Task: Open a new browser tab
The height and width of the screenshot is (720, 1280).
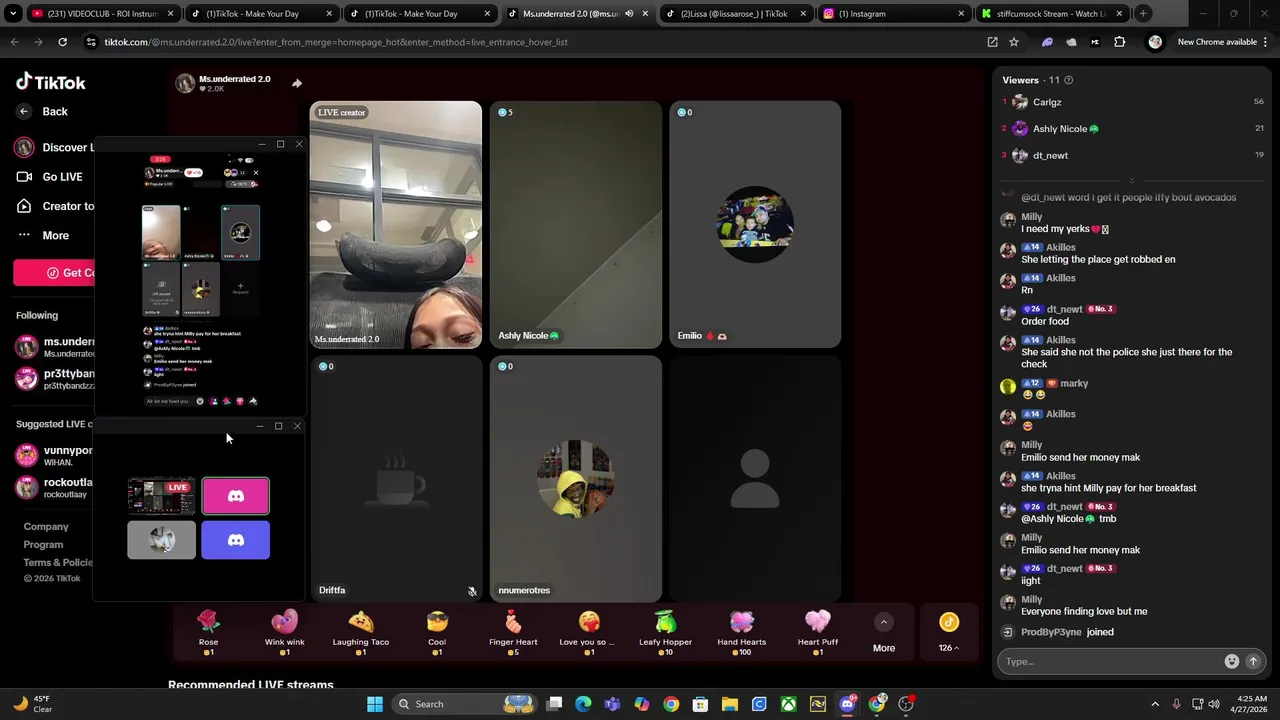Action: [x=1143, y=14]
